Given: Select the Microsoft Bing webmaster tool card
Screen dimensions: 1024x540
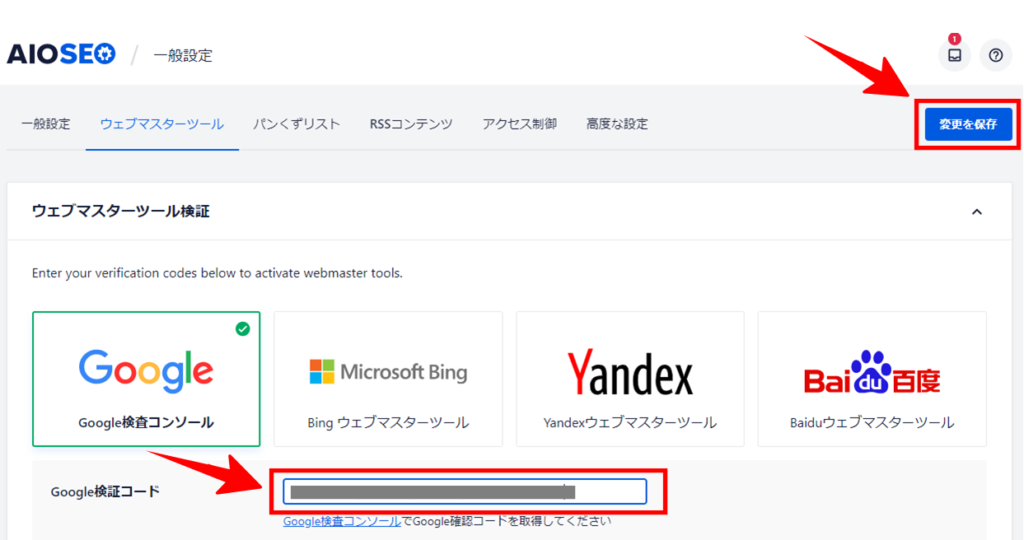Looking at the screenshot, I should [388, 378].
